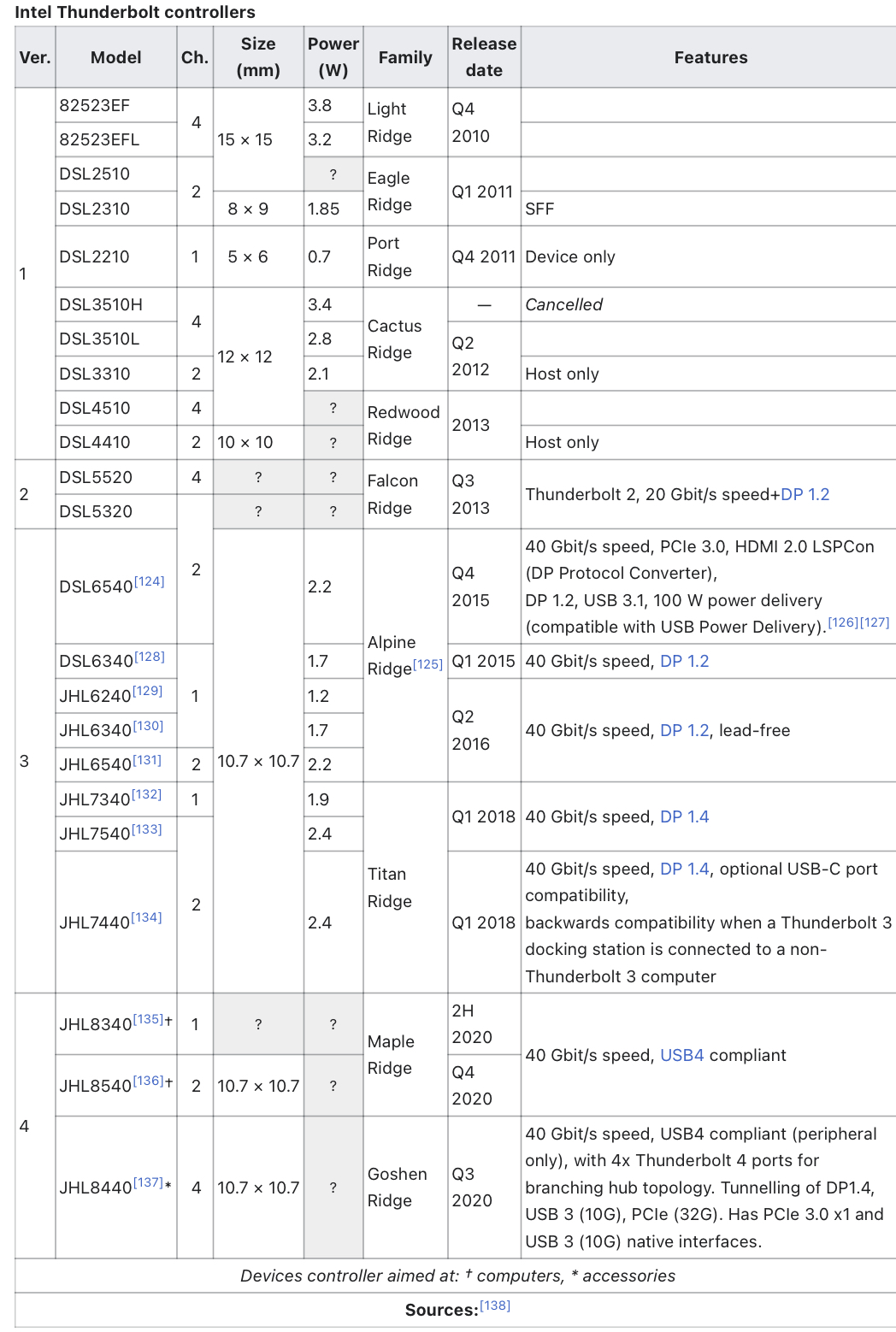Click the 'Q3 2013' release date cell
This screenshot has width=896, height=1332.
pos(484,494)
